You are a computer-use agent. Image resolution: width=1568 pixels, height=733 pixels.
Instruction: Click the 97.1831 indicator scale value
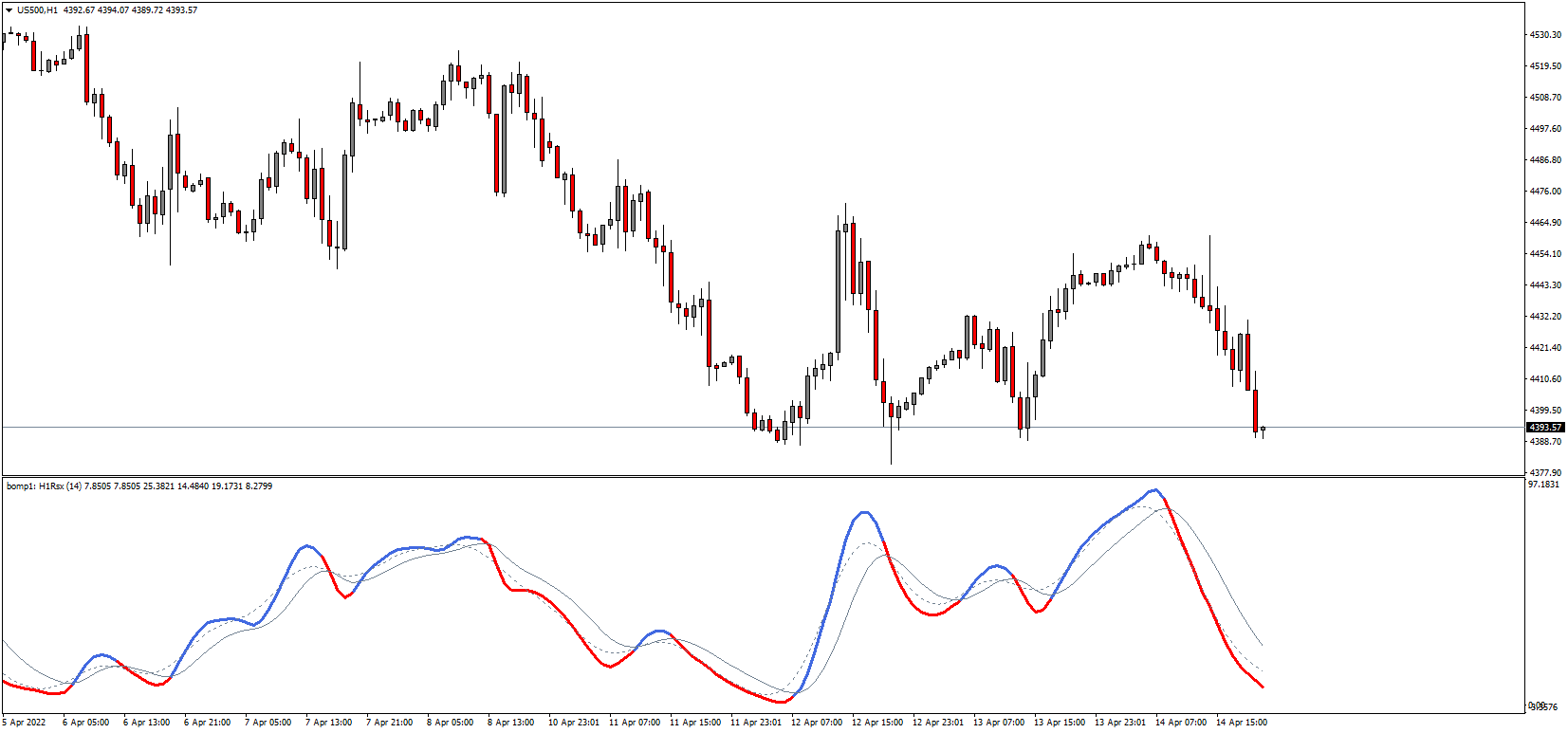pos(1543,485)
